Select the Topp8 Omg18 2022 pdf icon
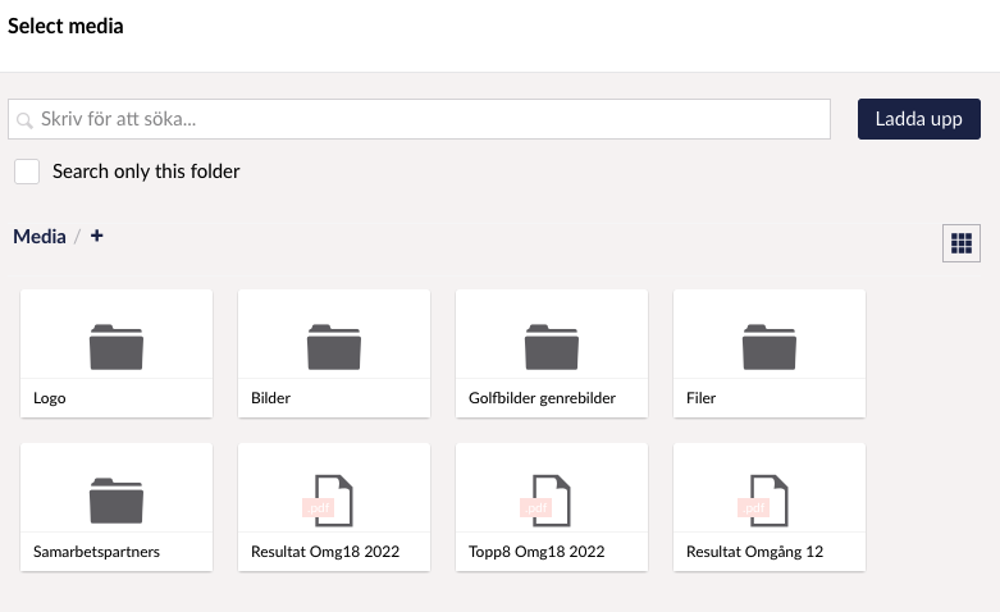 [545, 500]
